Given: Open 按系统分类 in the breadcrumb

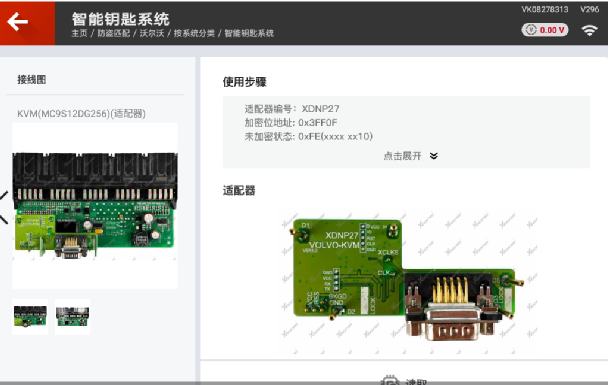Looking at the screenshot, I should click(194, 33).
